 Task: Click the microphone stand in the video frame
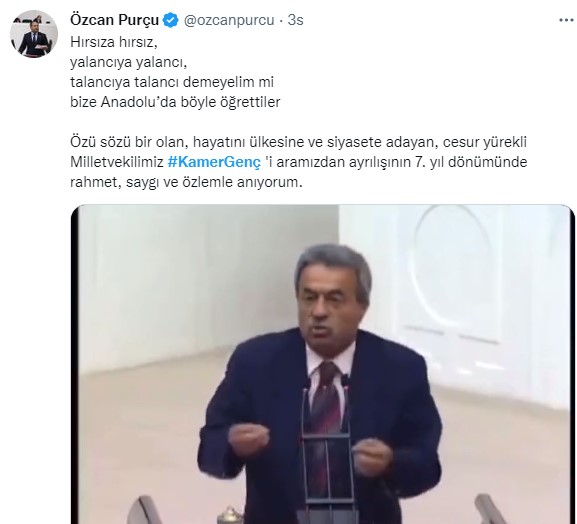[x=327, y=453]
